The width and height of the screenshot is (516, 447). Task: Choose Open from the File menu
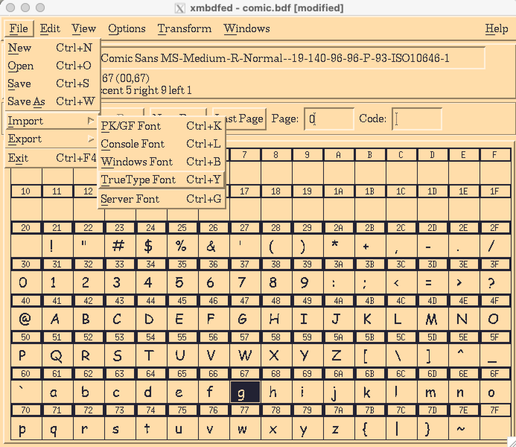pyautogui.click(x=52, y=66)
